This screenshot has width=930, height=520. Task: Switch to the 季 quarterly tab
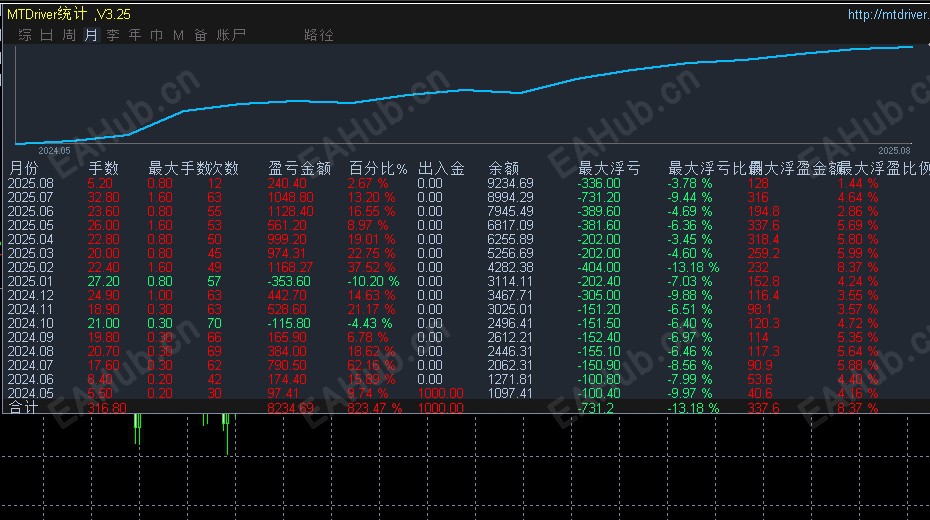tap(113, 35)
